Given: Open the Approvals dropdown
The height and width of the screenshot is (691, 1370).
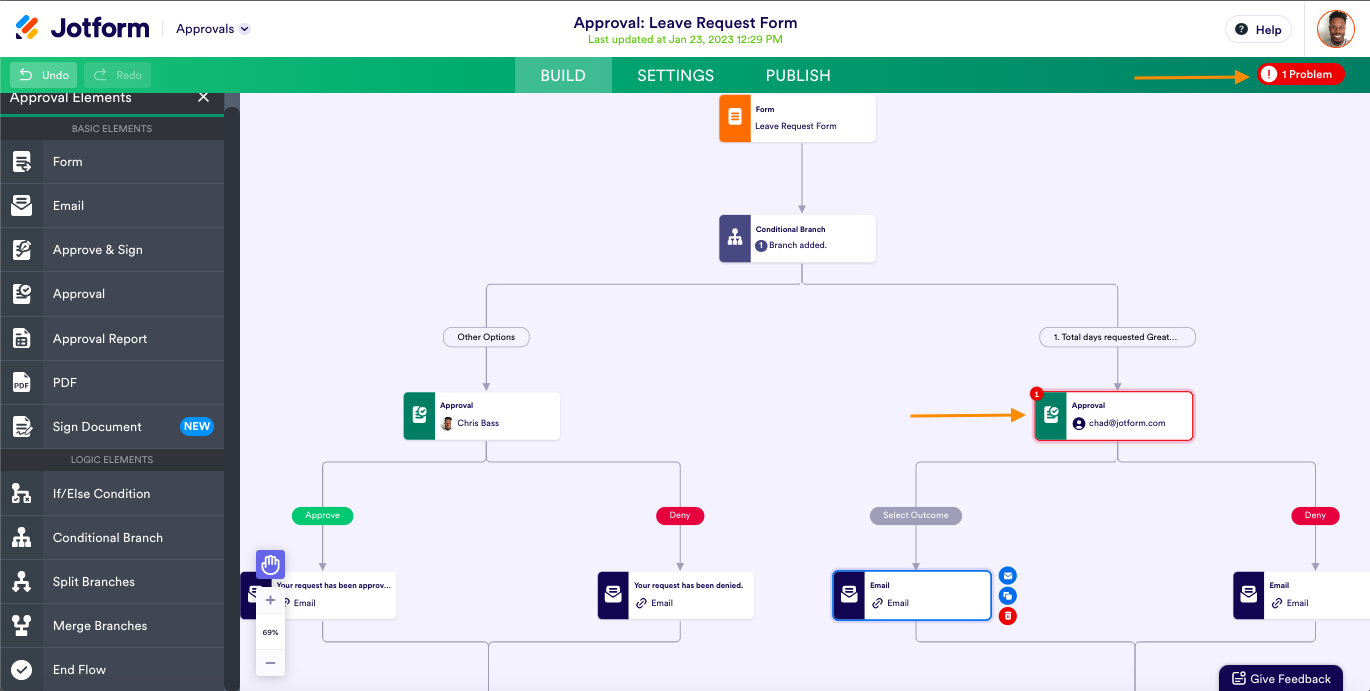Looking at the screenshot, I should pos(213,29).
